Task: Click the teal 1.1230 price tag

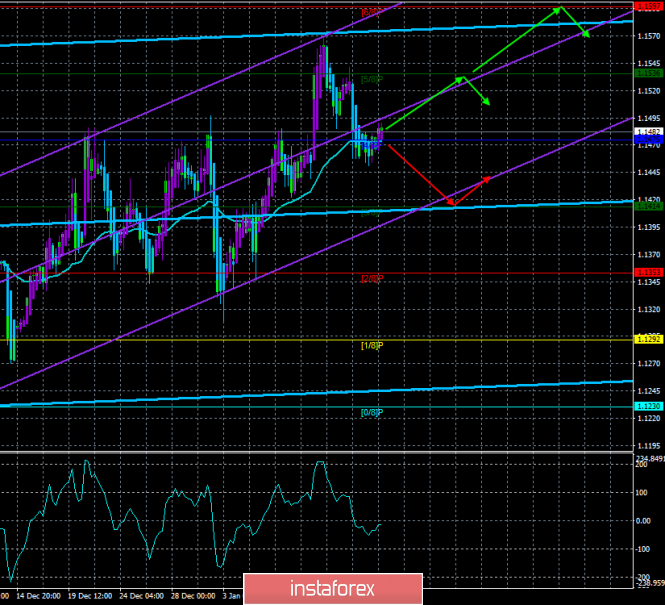Action: coord(649,406)
